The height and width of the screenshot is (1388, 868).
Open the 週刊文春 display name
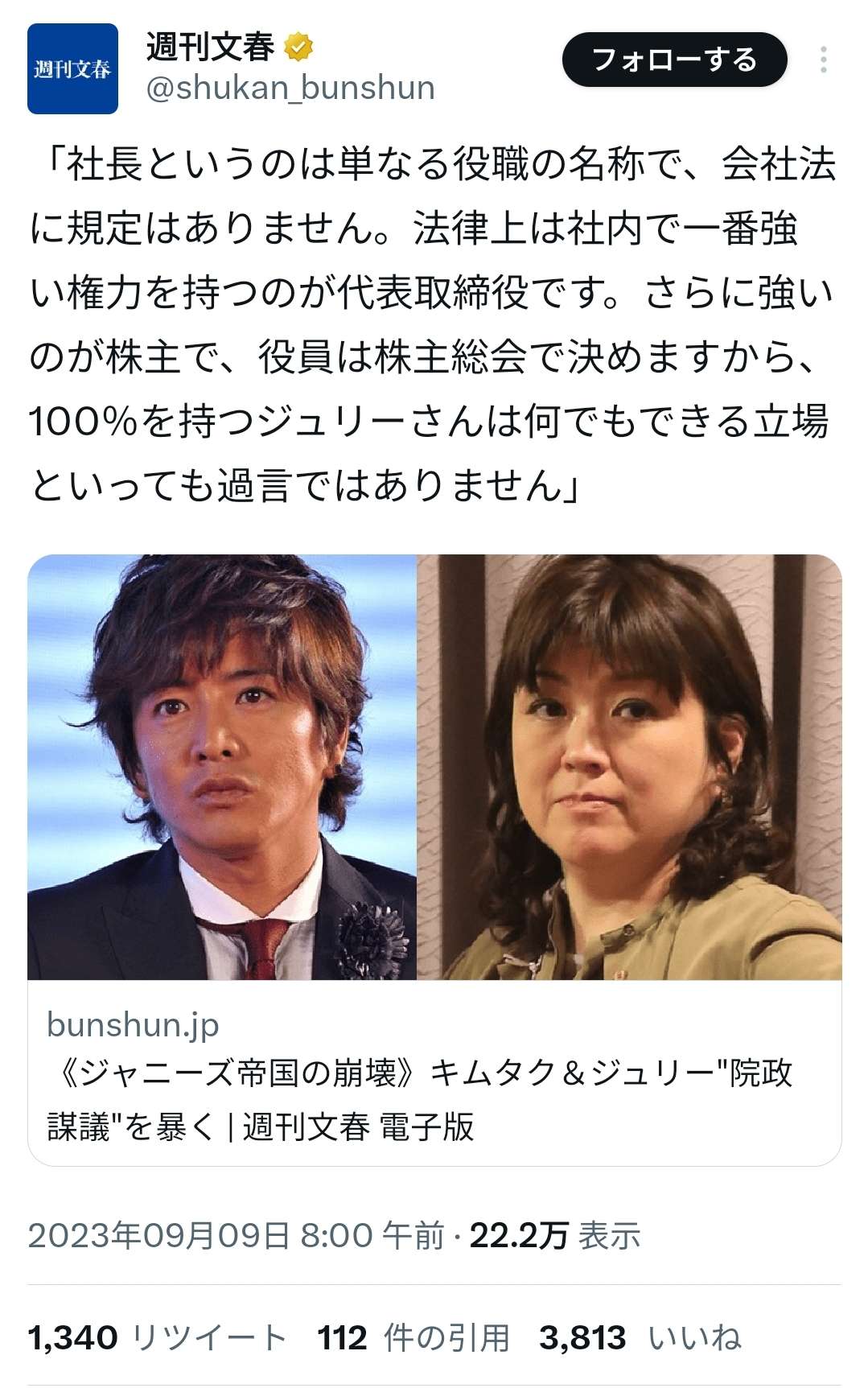(x=210, y=47)
